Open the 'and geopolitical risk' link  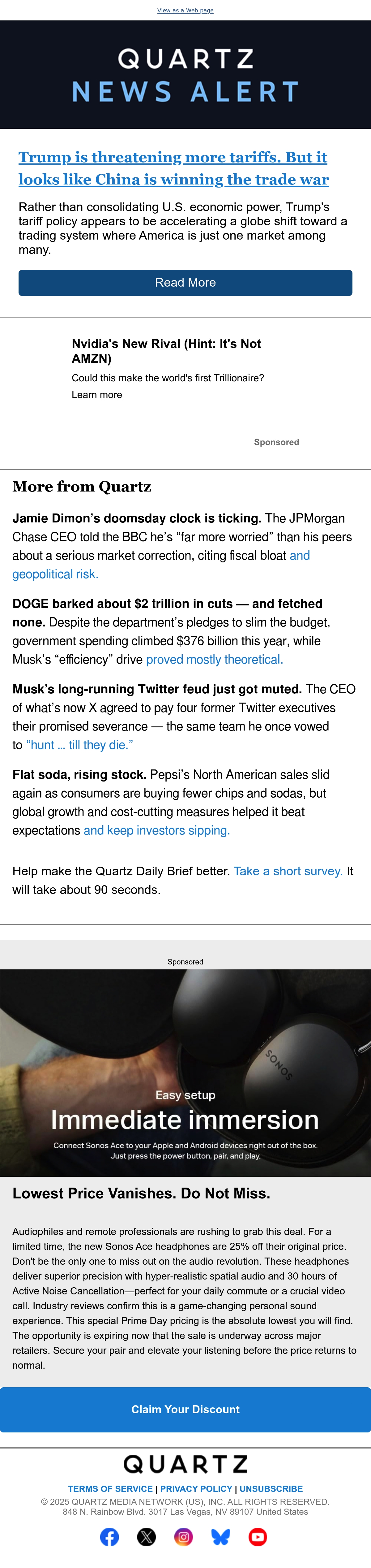[x=161, y=564]
